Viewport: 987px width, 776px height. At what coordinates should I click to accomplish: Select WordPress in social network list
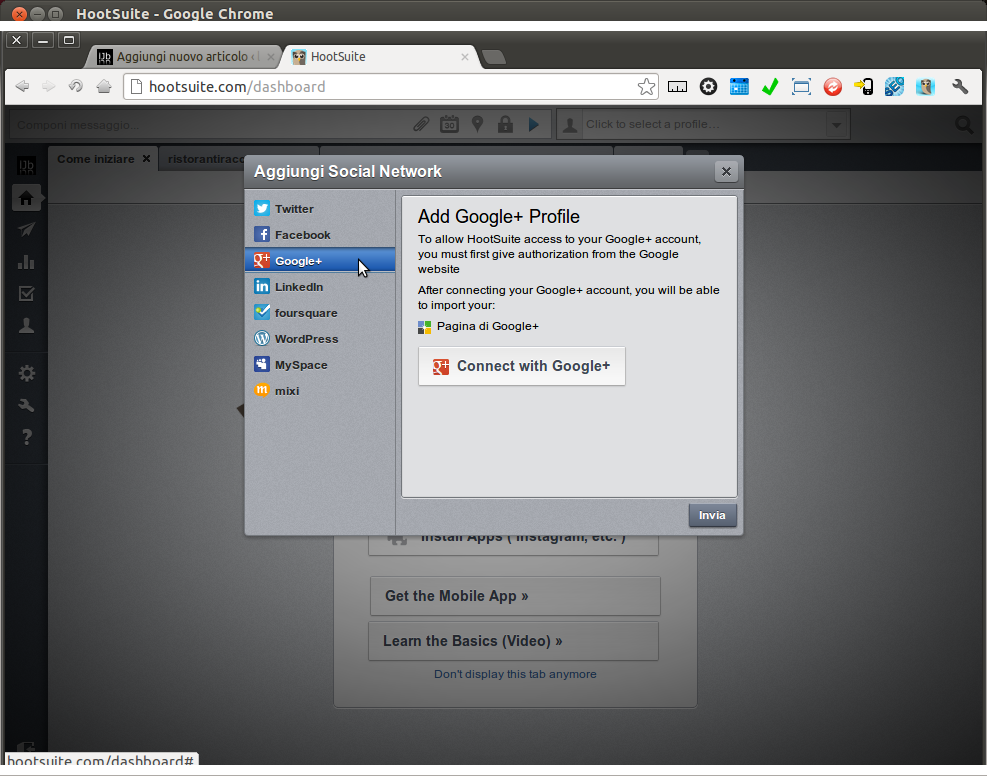[x=320, y=339]
